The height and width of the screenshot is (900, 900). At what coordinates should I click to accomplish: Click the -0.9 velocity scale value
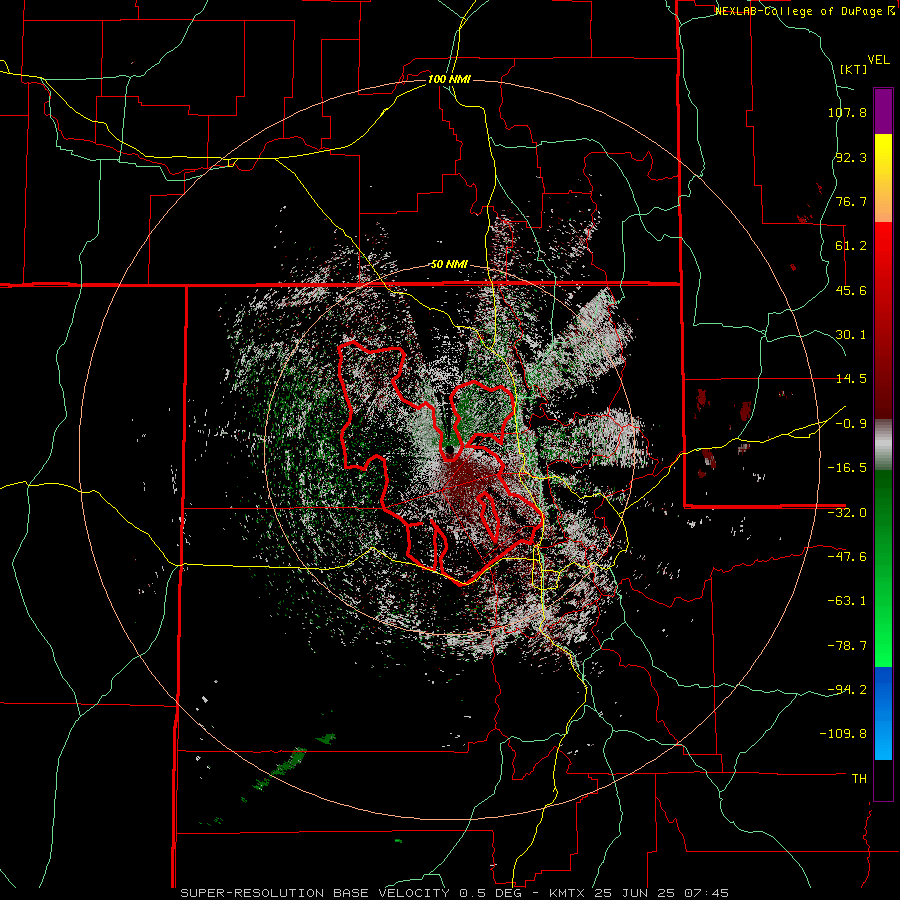[851, 424]
